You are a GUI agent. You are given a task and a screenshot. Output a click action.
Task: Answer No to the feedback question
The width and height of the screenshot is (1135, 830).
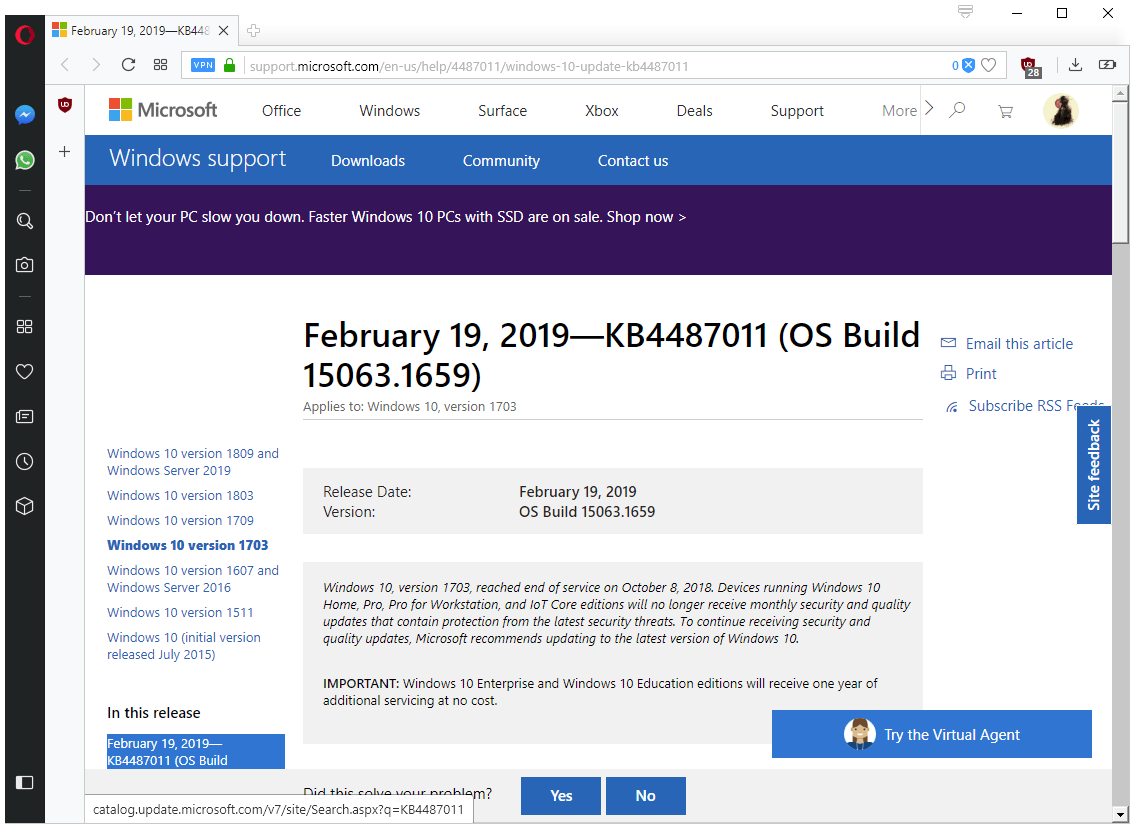pos(646,795)
